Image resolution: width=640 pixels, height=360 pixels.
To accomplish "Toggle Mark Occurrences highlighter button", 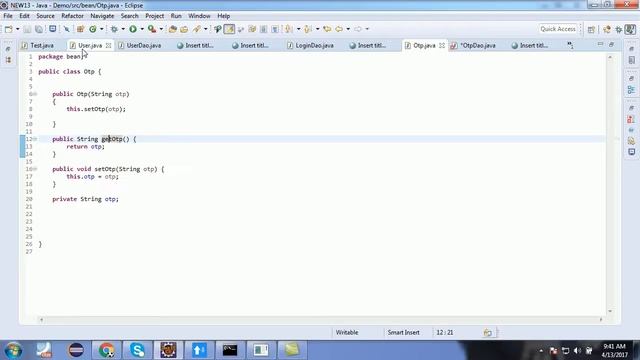I will [x=229, y=29].
